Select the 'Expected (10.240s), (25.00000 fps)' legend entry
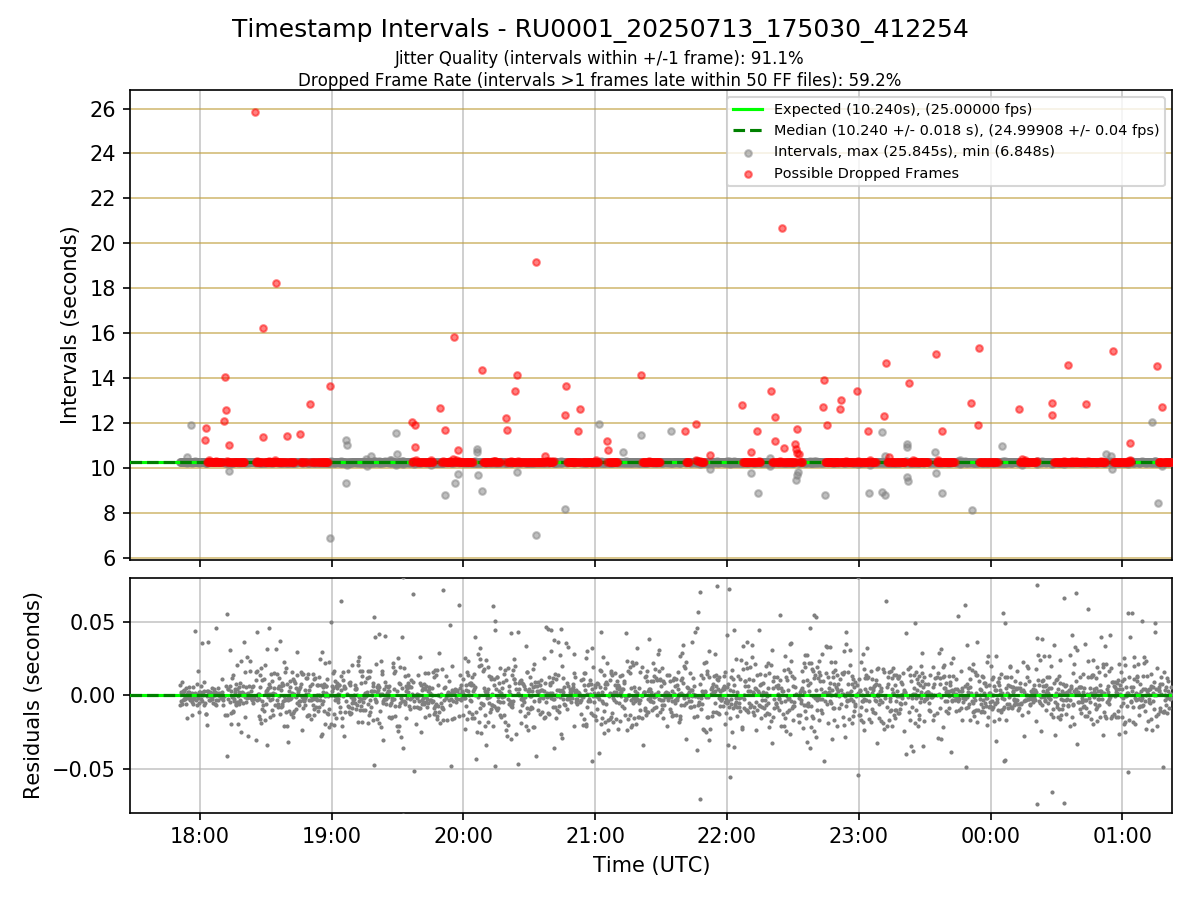 (903, 109)
